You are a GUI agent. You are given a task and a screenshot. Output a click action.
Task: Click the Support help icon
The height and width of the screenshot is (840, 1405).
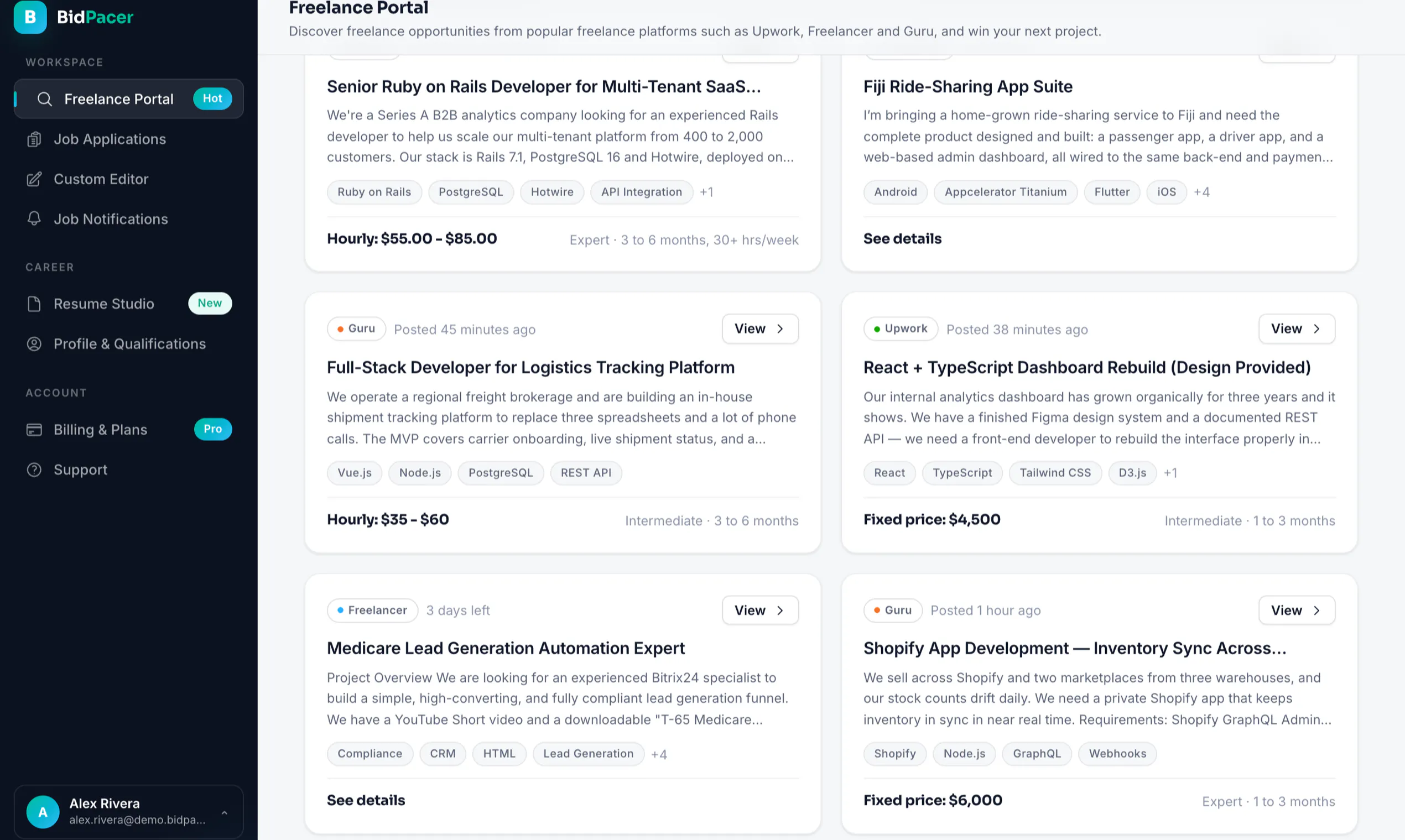(34, 470)
